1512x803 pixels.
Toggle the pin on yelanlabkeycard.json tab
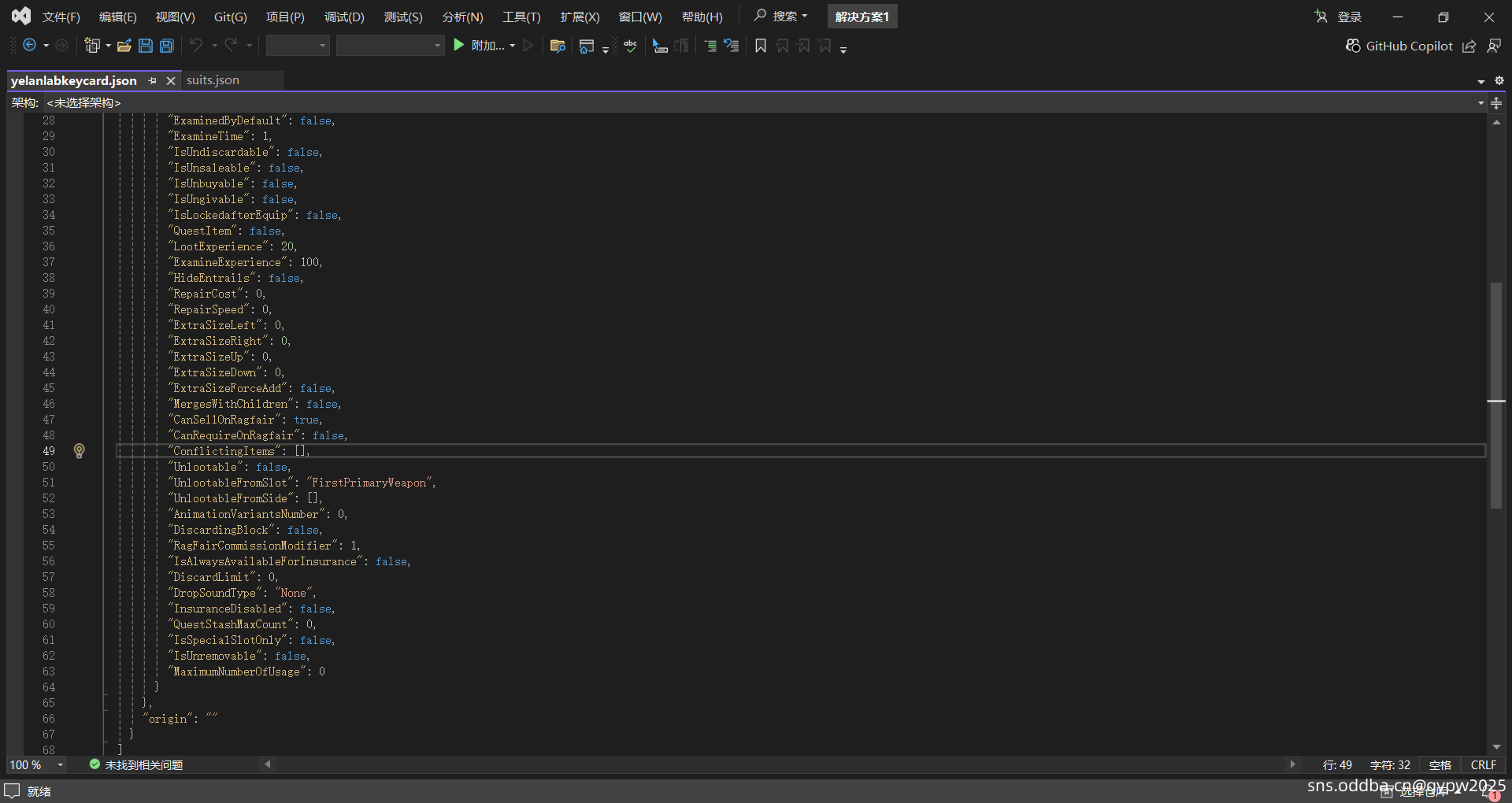coord(152,80)
